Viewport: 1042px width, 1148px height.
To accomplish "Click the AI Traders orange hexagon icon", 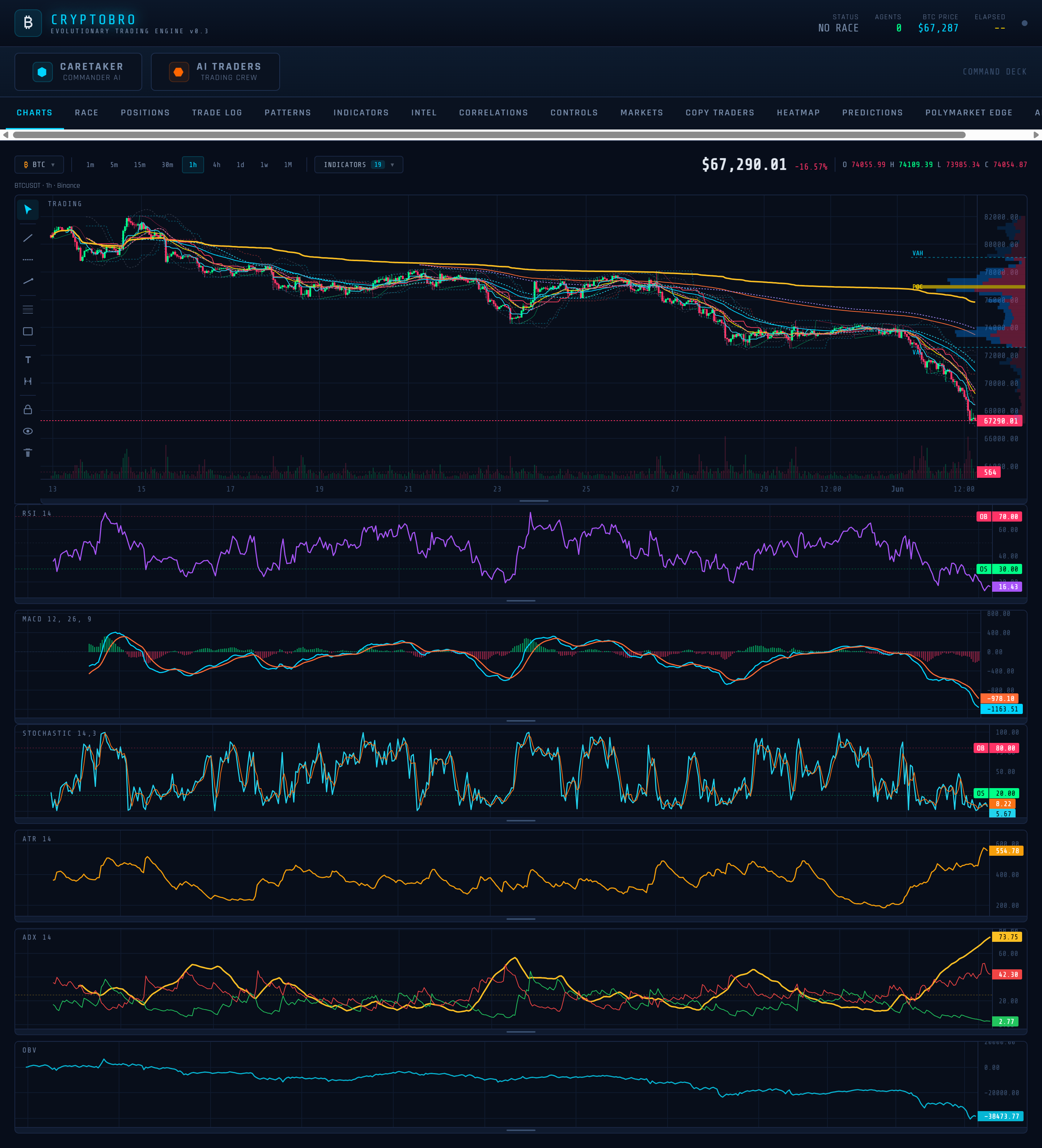I will (178, 72).
